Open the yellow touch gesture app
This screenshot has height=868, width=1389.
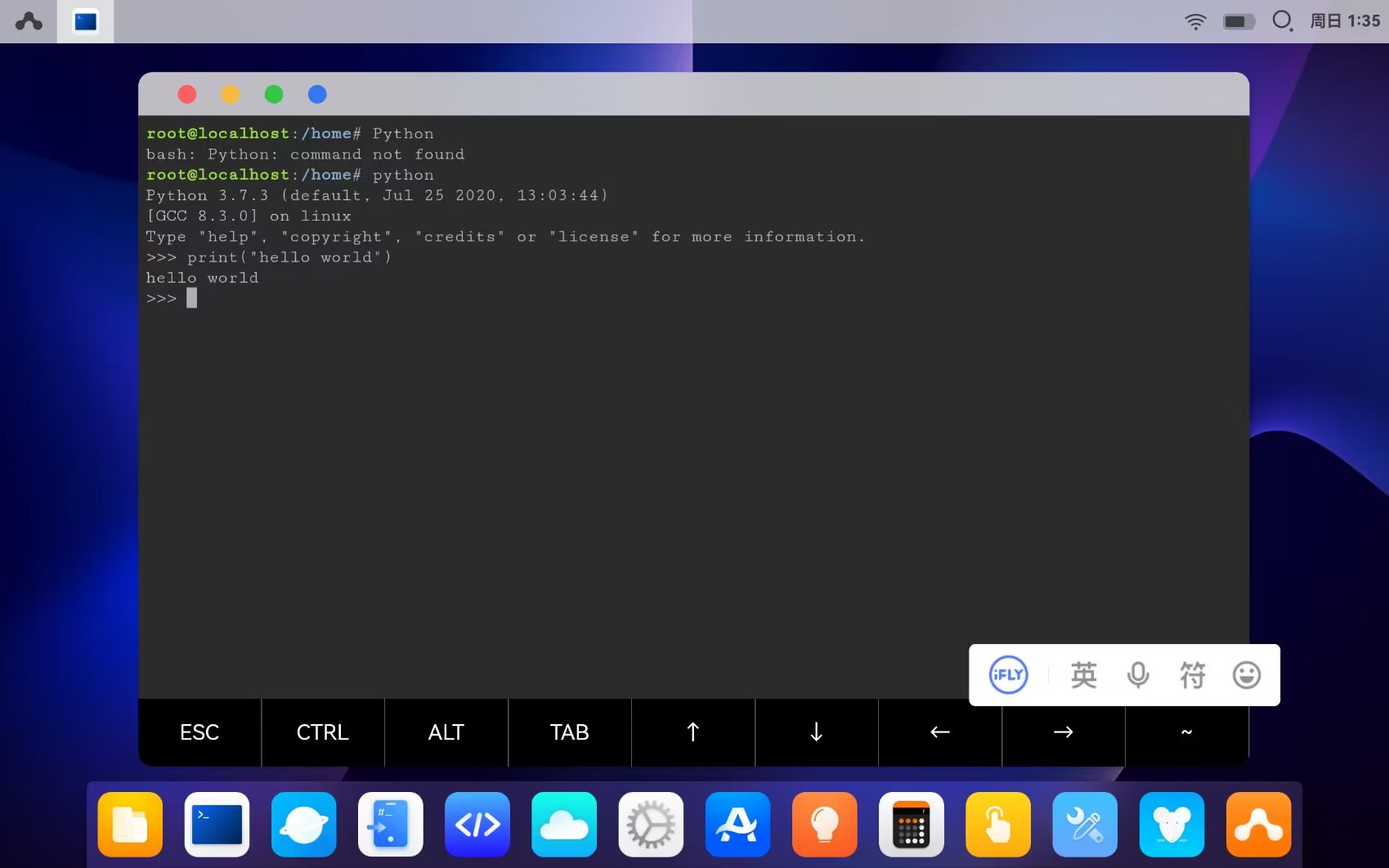998,825
